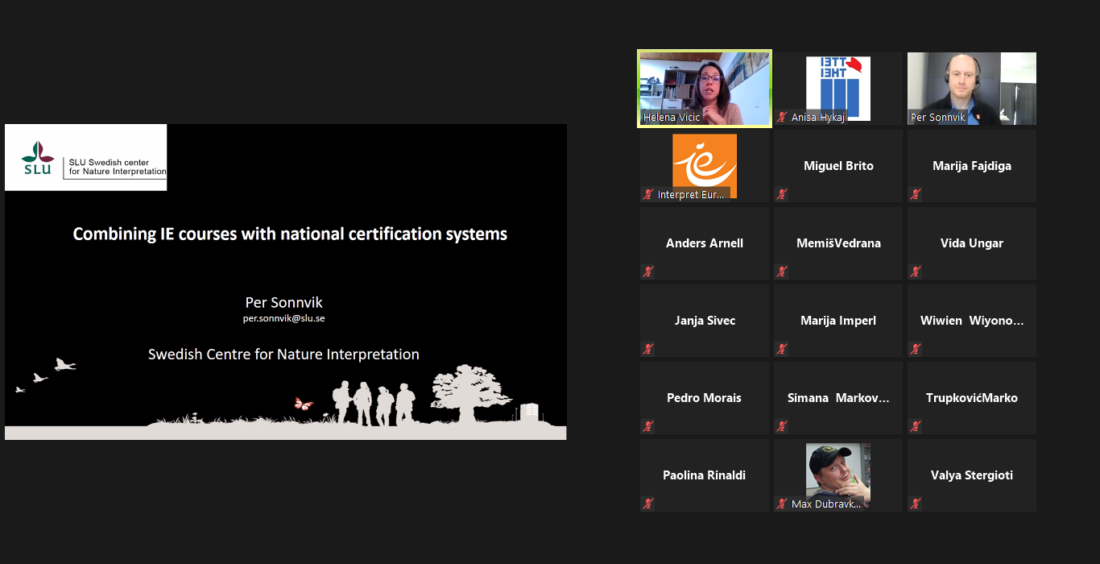Click the slide title about IE courses
Image resolution: width=1100 pixels, height=564 pixels.
click(290, 234)
